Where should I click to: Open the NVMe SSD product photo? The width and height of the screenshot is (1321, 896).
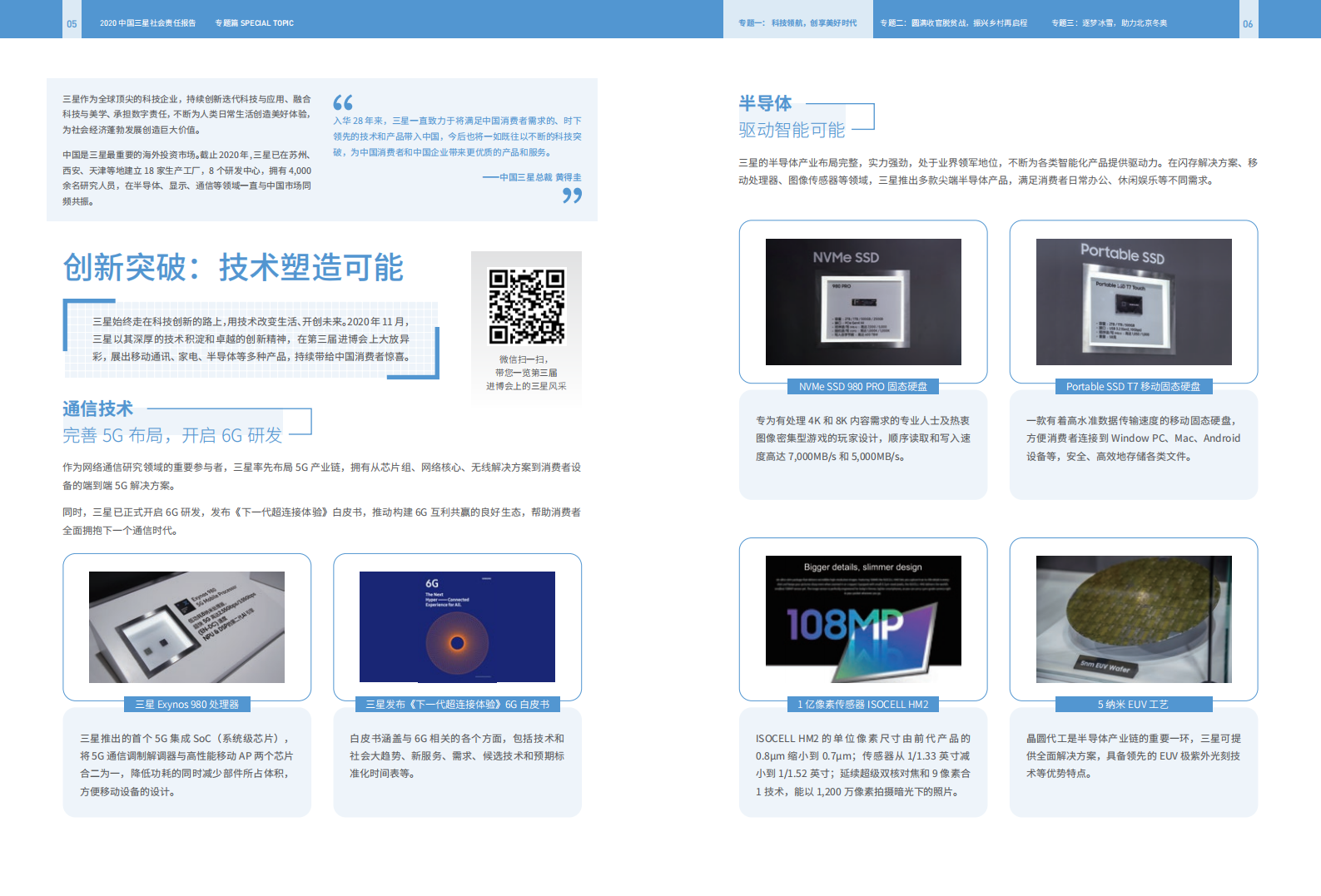click(x=863, y=302)
